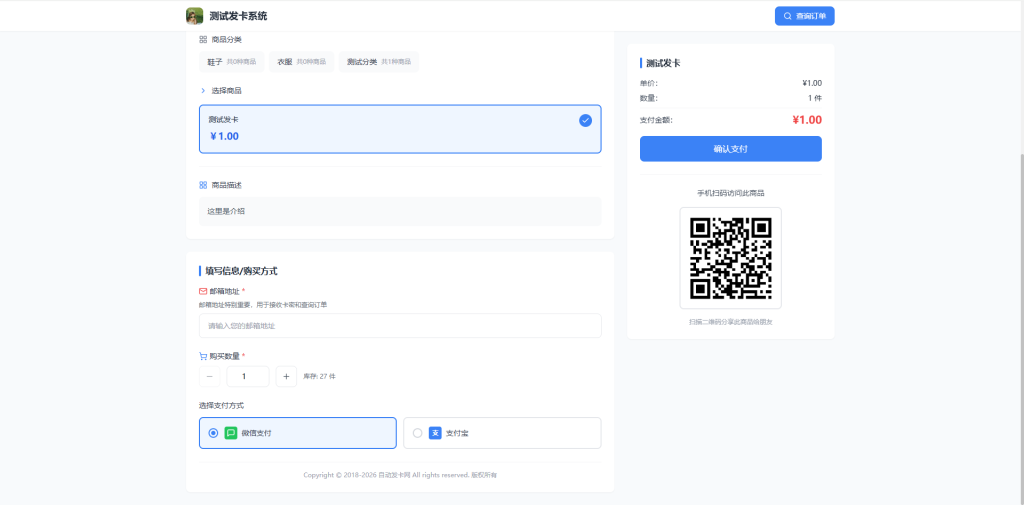Click the 选择支付方式 label
Image resolution: width=1024 pixels, height=505 pixels.
point(221,406)
